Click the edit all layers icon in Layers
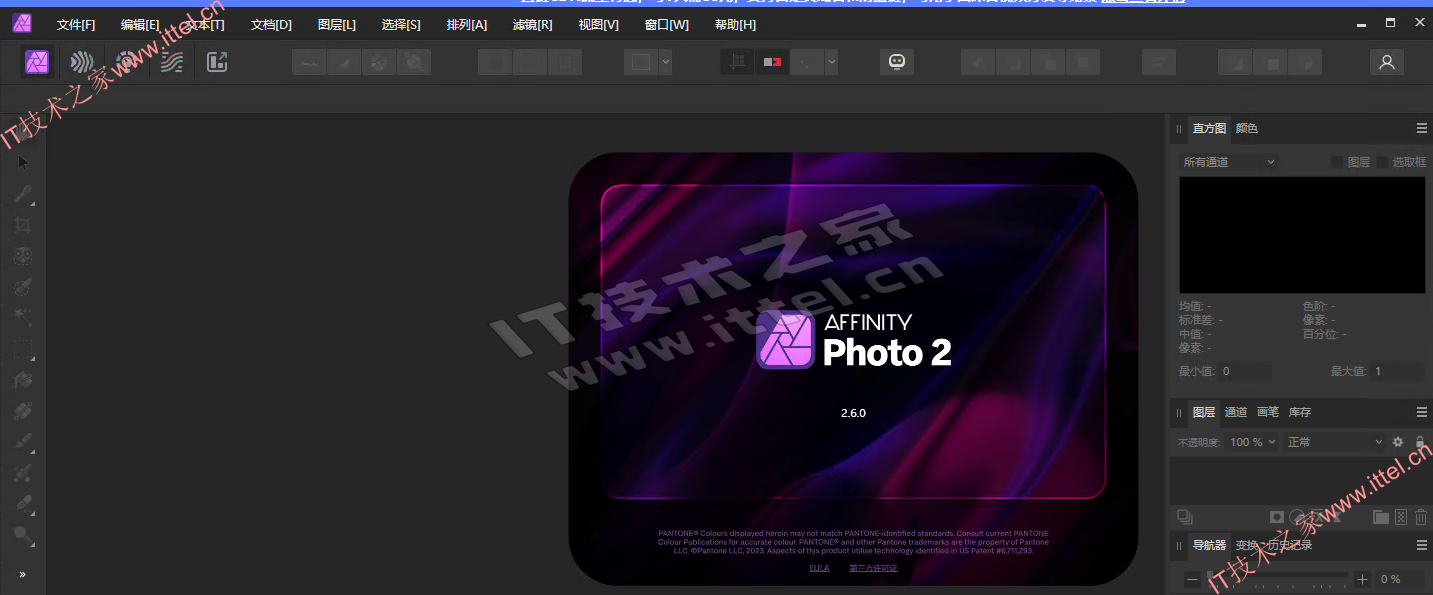 tap(1185, 517)
